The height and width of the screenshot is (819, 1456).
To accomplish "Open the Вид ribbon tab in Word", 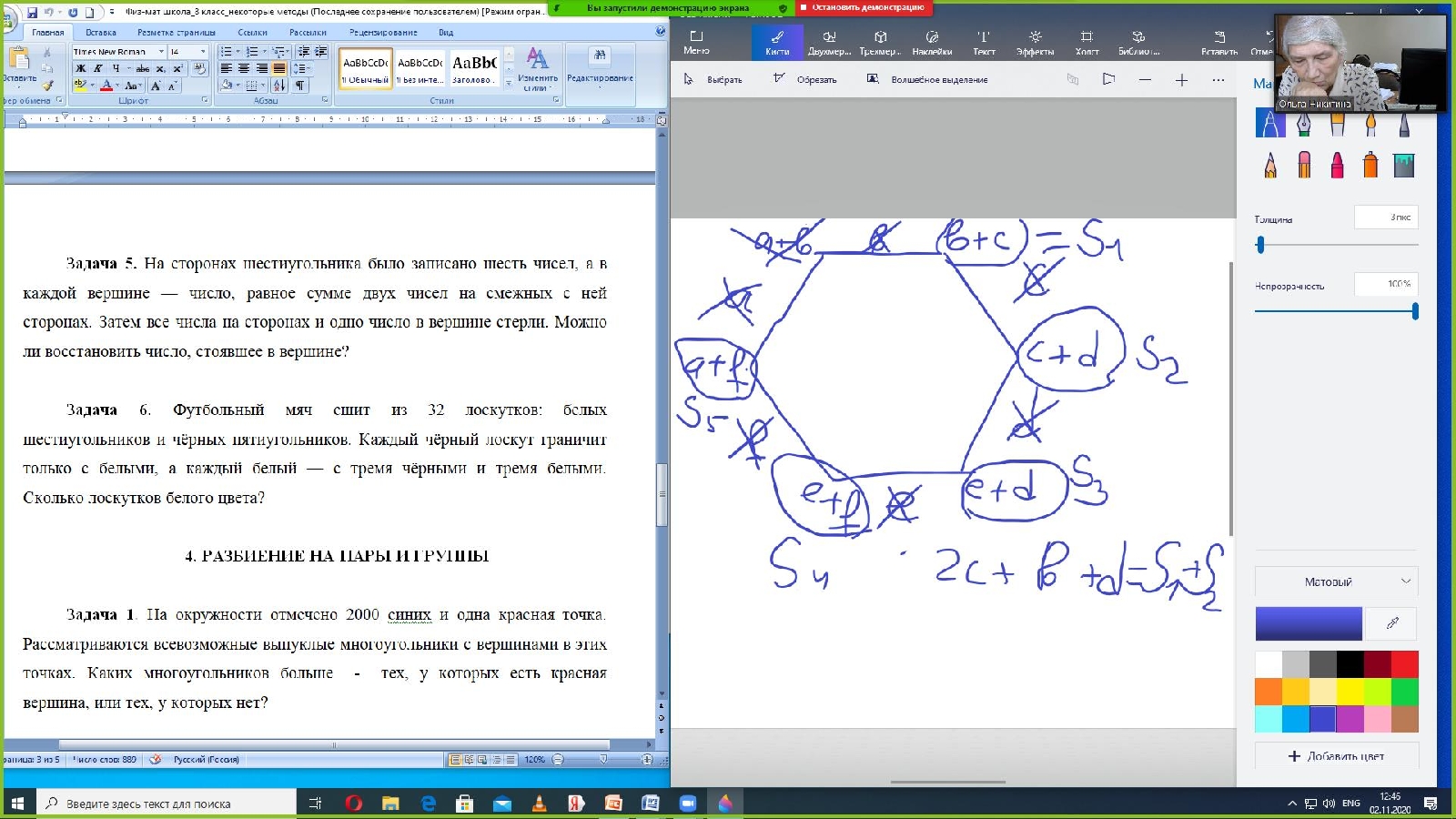I will pyautogui.click(x=446, y=32).
